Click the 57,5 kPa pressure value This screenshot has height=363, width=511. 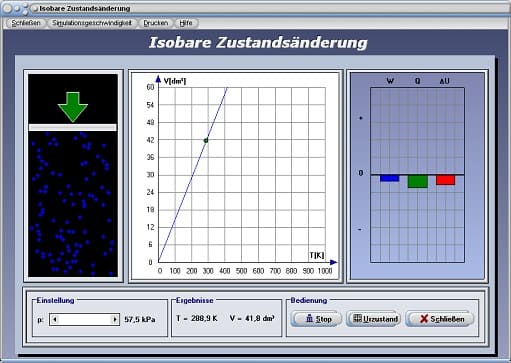coord(140,319)
